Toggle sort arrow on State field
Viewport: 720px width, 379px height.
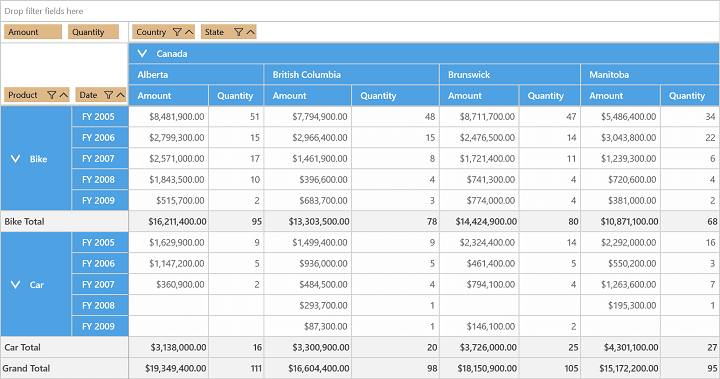tap(250, 32)
